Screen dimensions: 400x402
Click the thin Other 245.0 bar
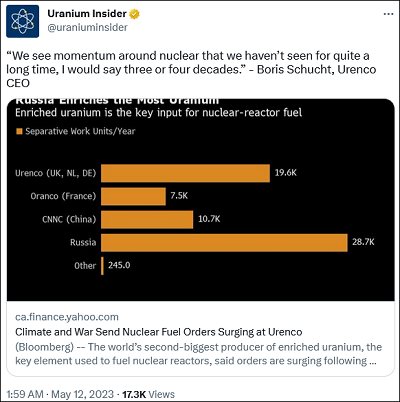[102, 266]
